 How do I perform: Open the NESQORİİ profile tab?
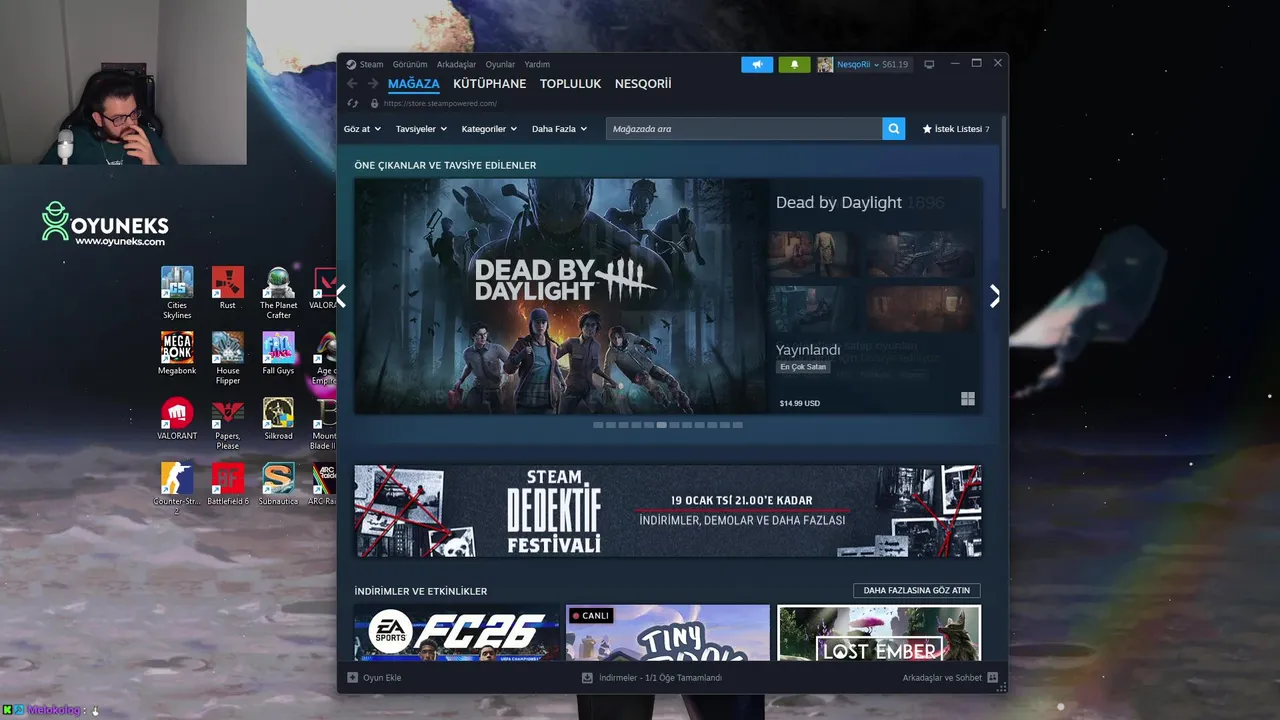click(x=643, y=84)
